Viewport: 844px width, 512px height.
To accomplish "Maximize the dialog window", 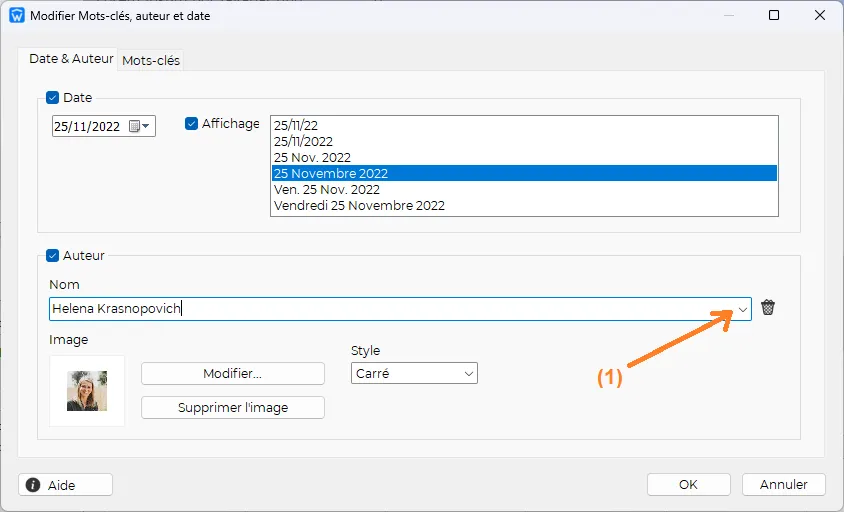I will [773, 15].
